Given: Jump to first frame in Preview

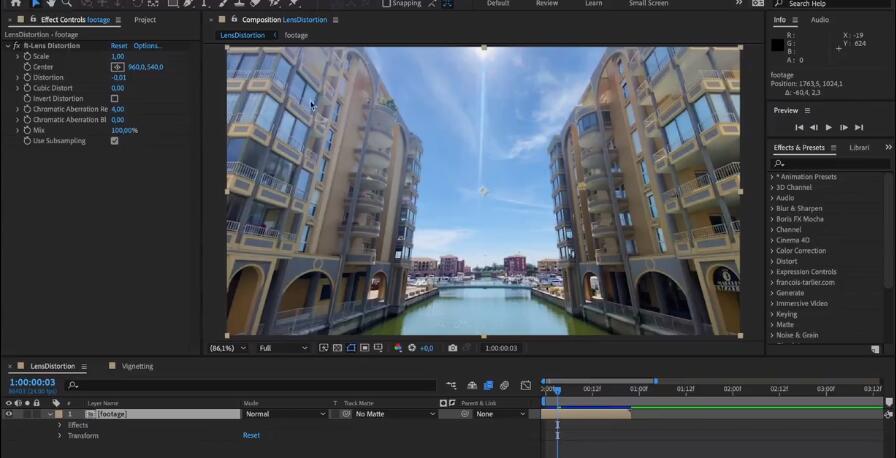Looking at the screenshot, I should tap(799, 127).
